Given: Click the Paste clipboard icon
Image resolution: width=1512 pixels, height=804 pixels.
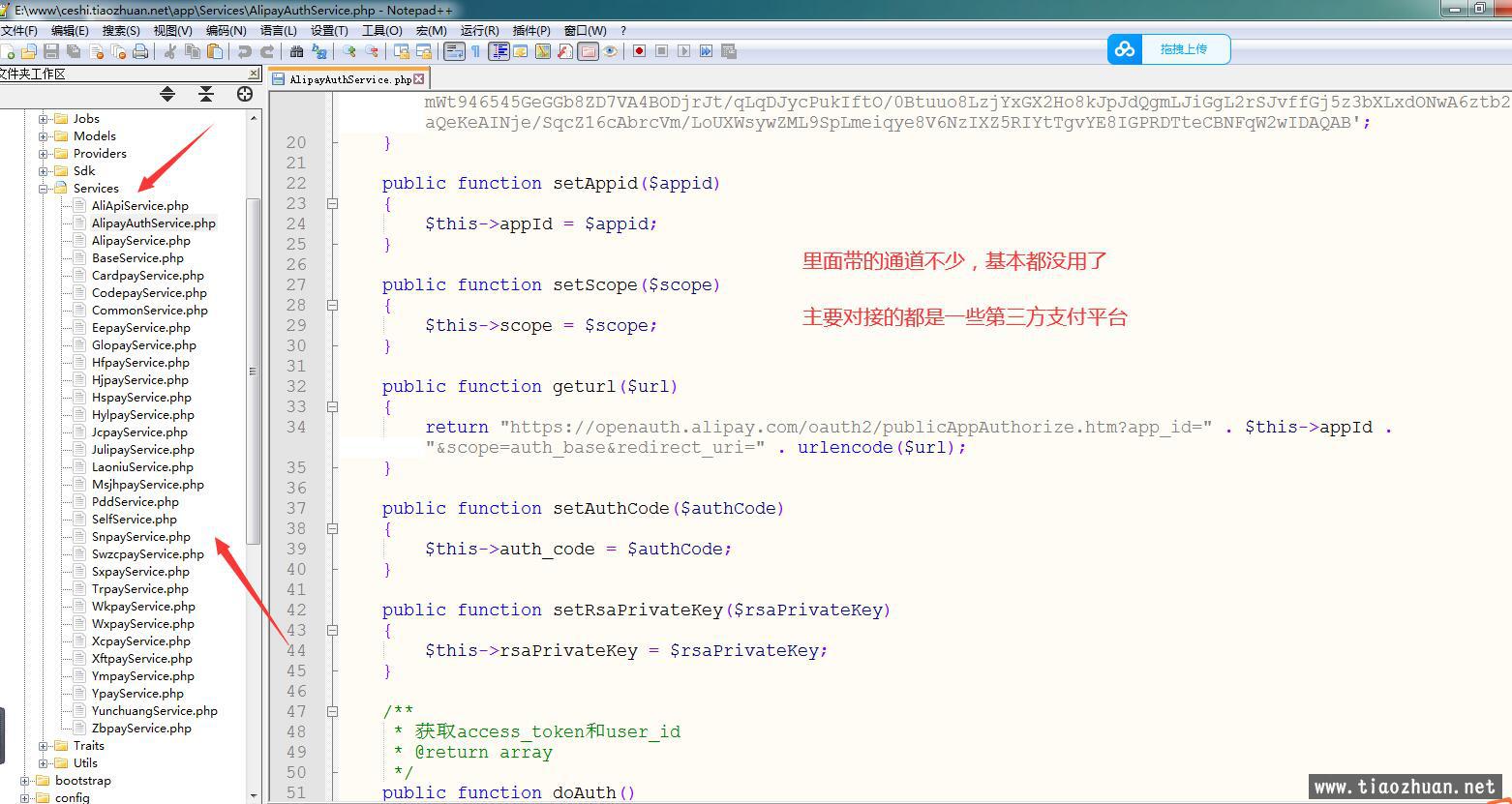Looking at the screenshot, I should [x=215, y=51].
